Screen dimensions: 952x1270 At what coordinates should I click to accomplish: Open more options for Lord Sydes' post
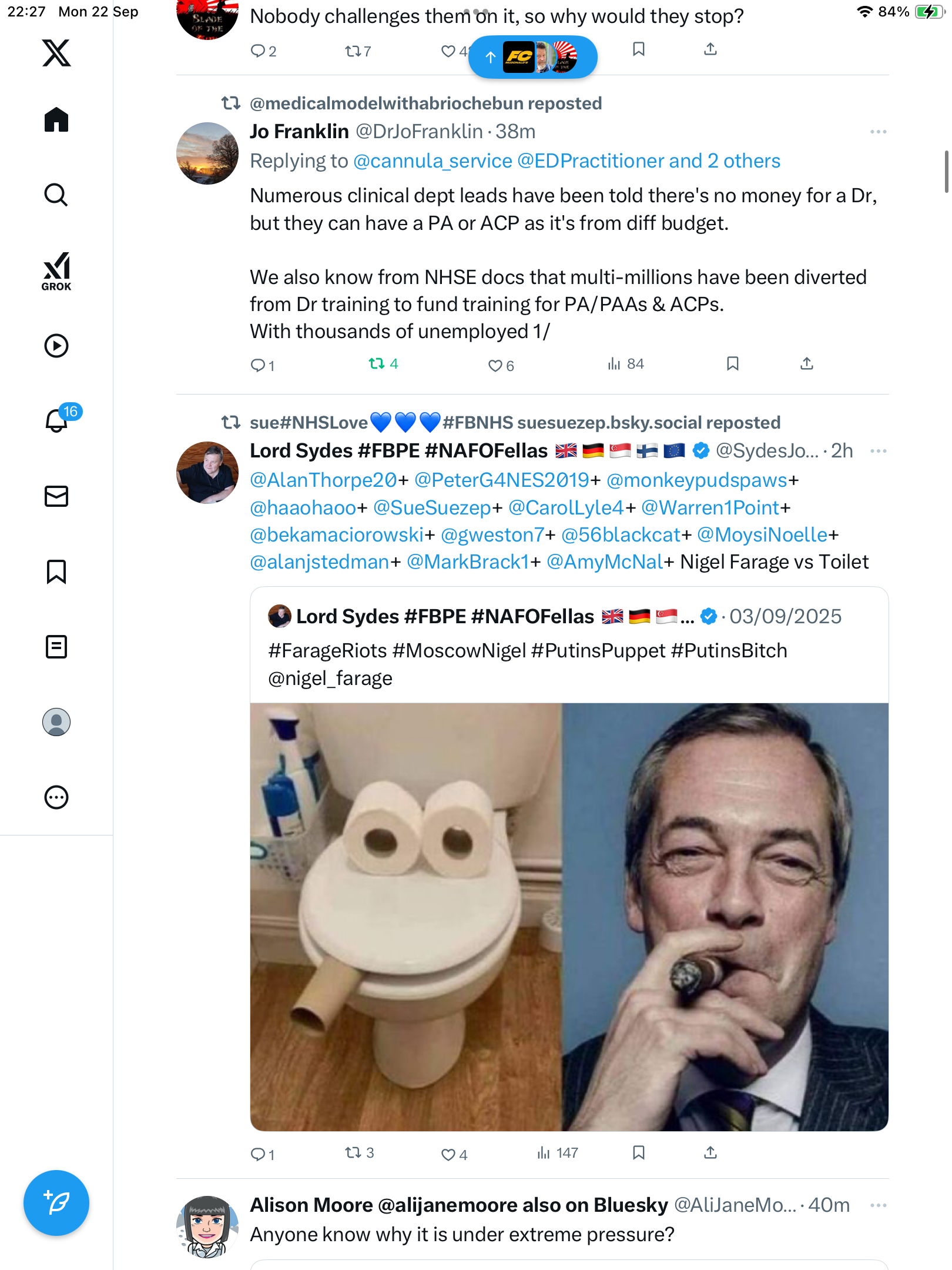tap(878, 451)
